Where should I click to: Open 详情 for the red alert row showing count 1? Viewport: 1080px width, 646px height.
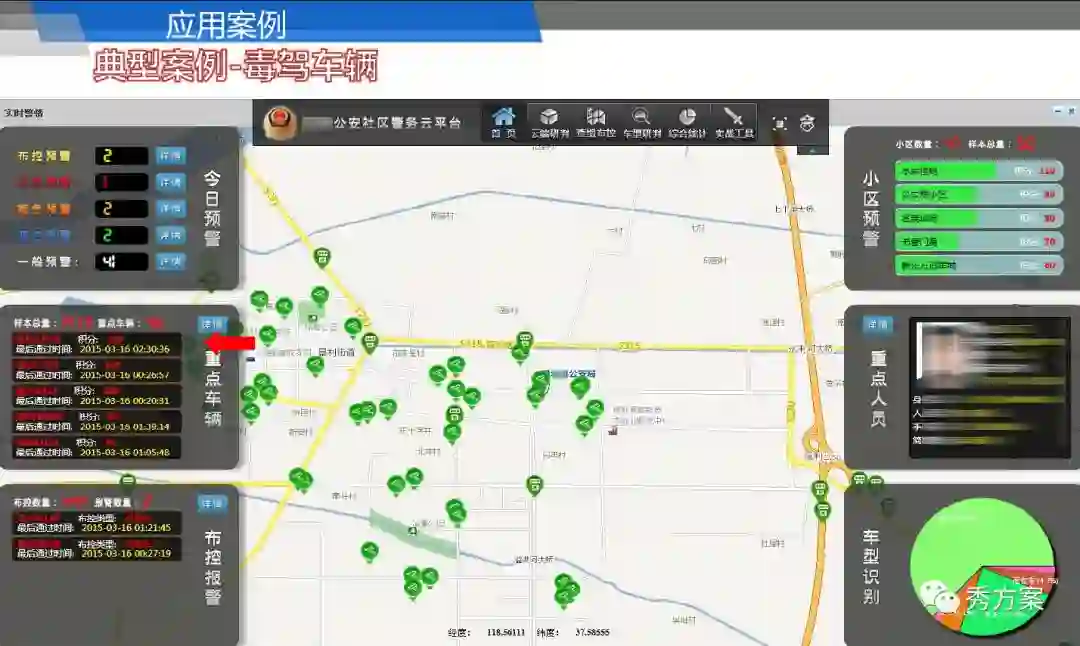(170, 182)
